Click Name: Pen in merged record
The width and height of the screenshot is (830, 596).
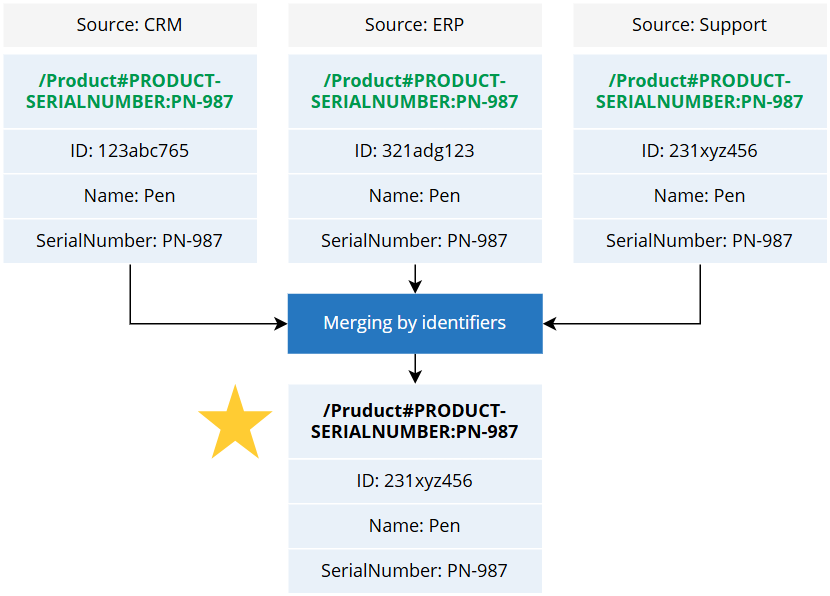point(415,526)
